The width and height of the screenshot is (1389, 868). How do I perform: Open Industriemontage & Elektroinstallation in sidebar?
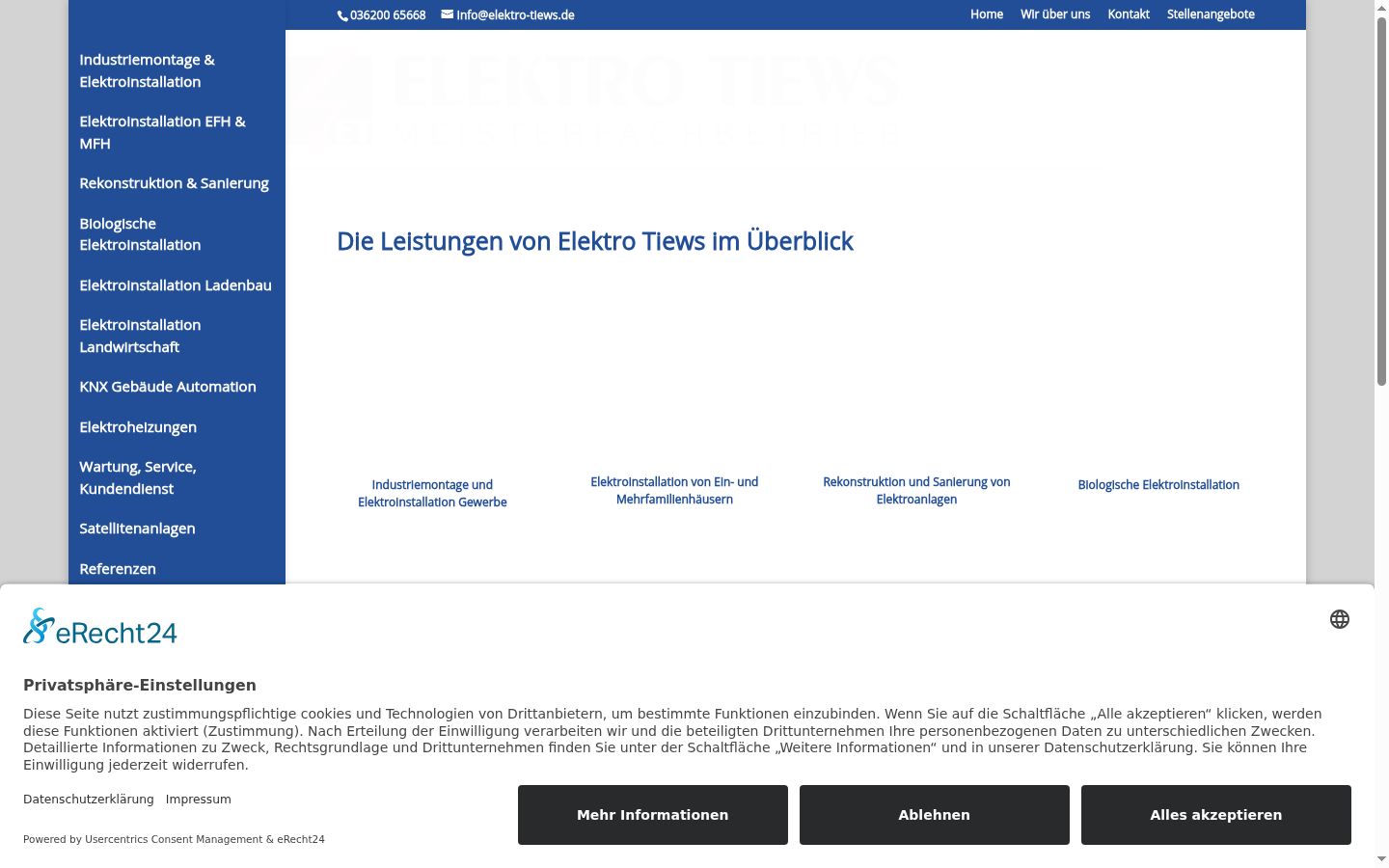(148, 70)
